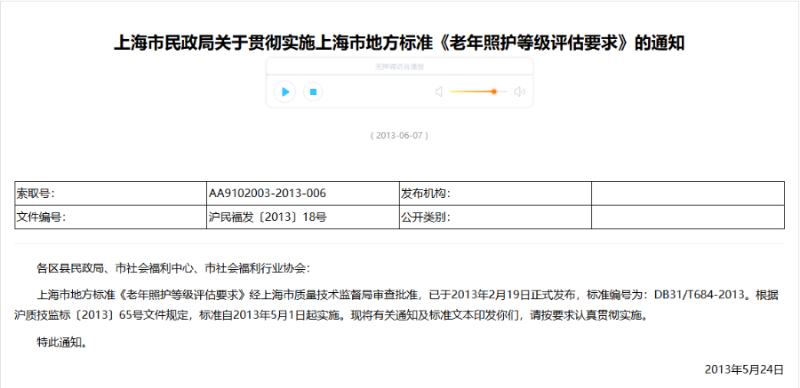
Task: Select the 文件编号 label cell
Action: pos(111,217)
